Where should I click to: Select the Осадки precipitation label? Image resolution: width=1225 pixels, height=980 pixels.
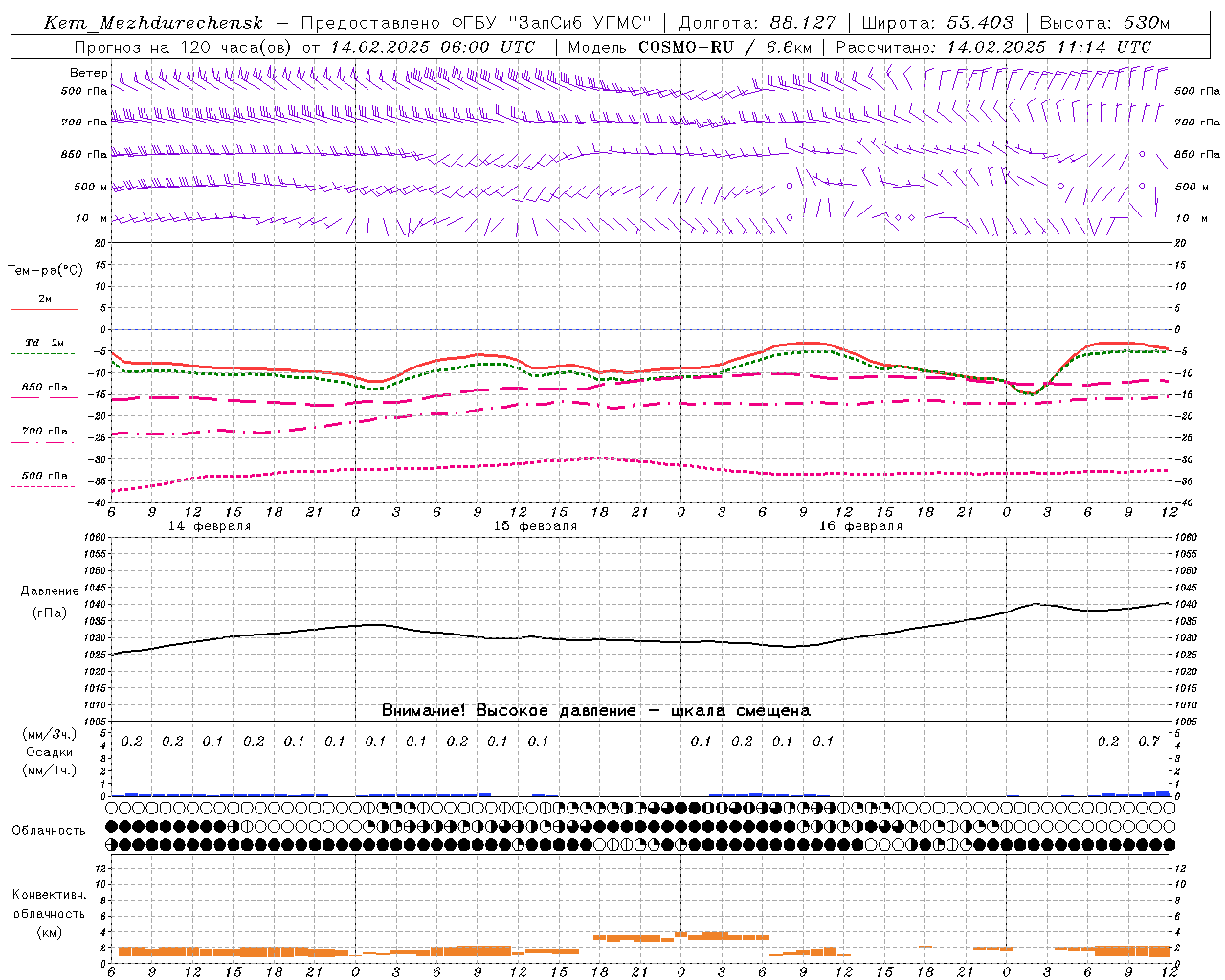pyautogui.click(x=50, y=753)
